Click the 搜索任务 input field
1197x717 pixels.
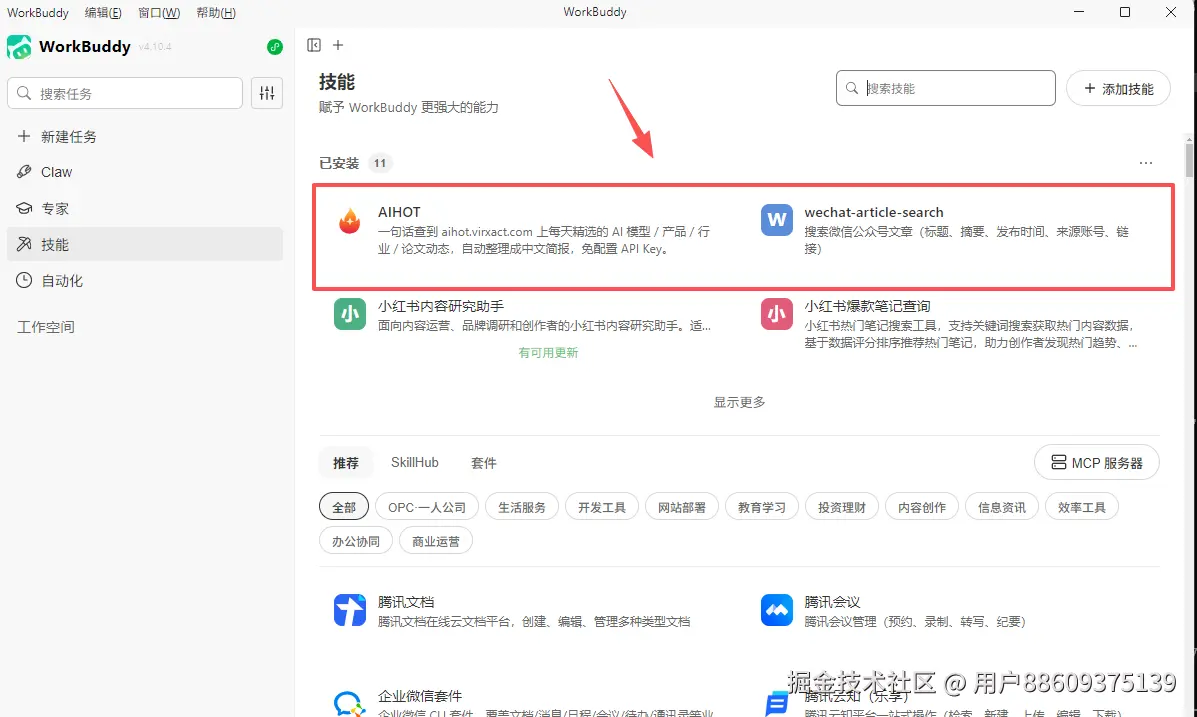click(x=125, y=93)
